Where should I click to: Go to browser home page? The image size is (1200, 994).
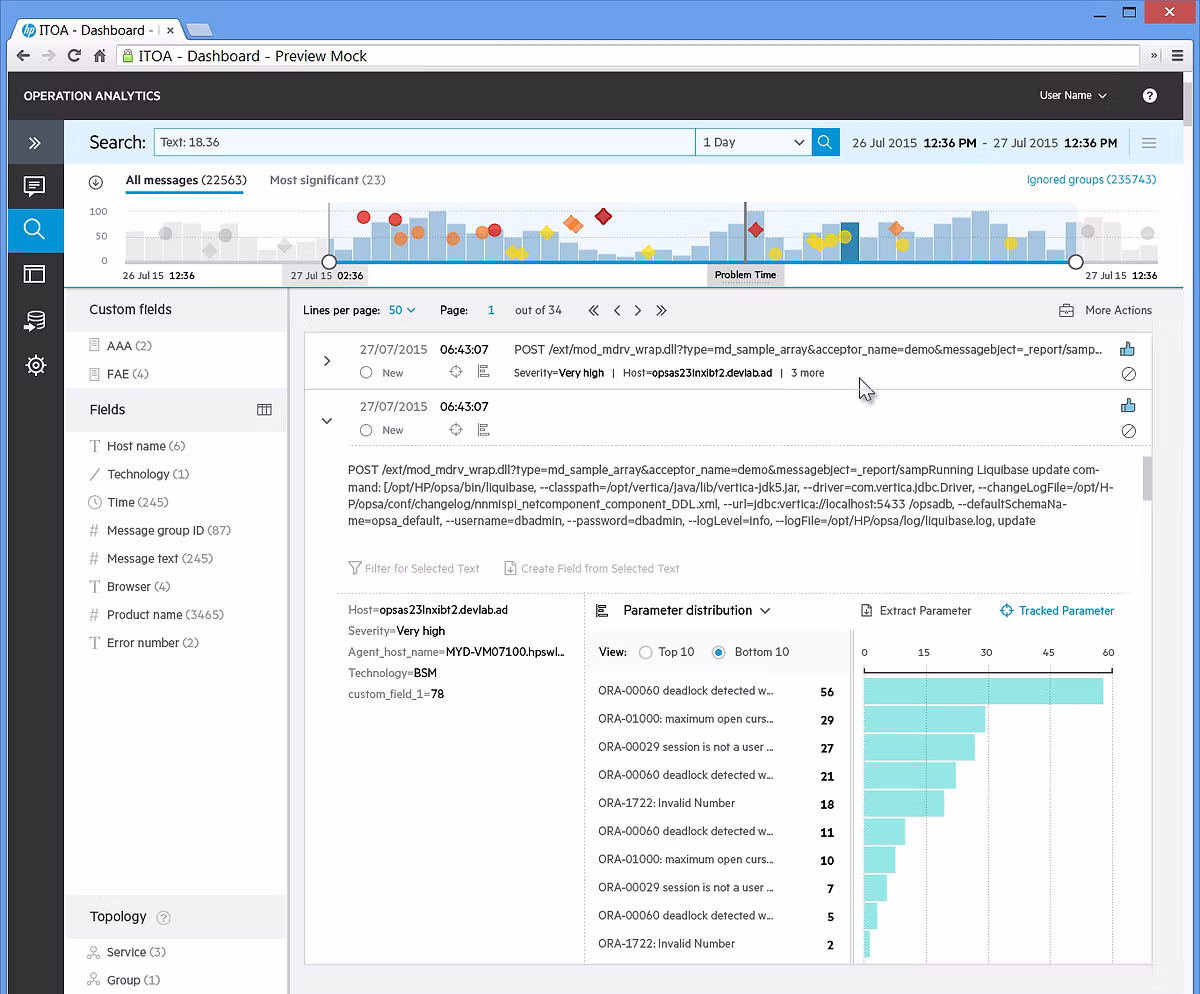click(x=100, y=56)
